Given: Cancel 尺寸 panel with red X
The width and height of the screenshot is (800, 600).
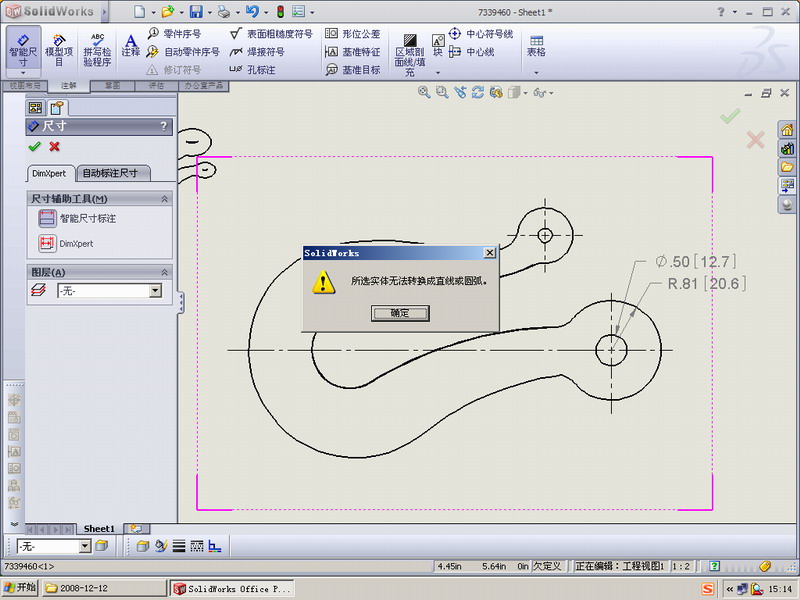Looking at the screenshot, I should (54, 146).
